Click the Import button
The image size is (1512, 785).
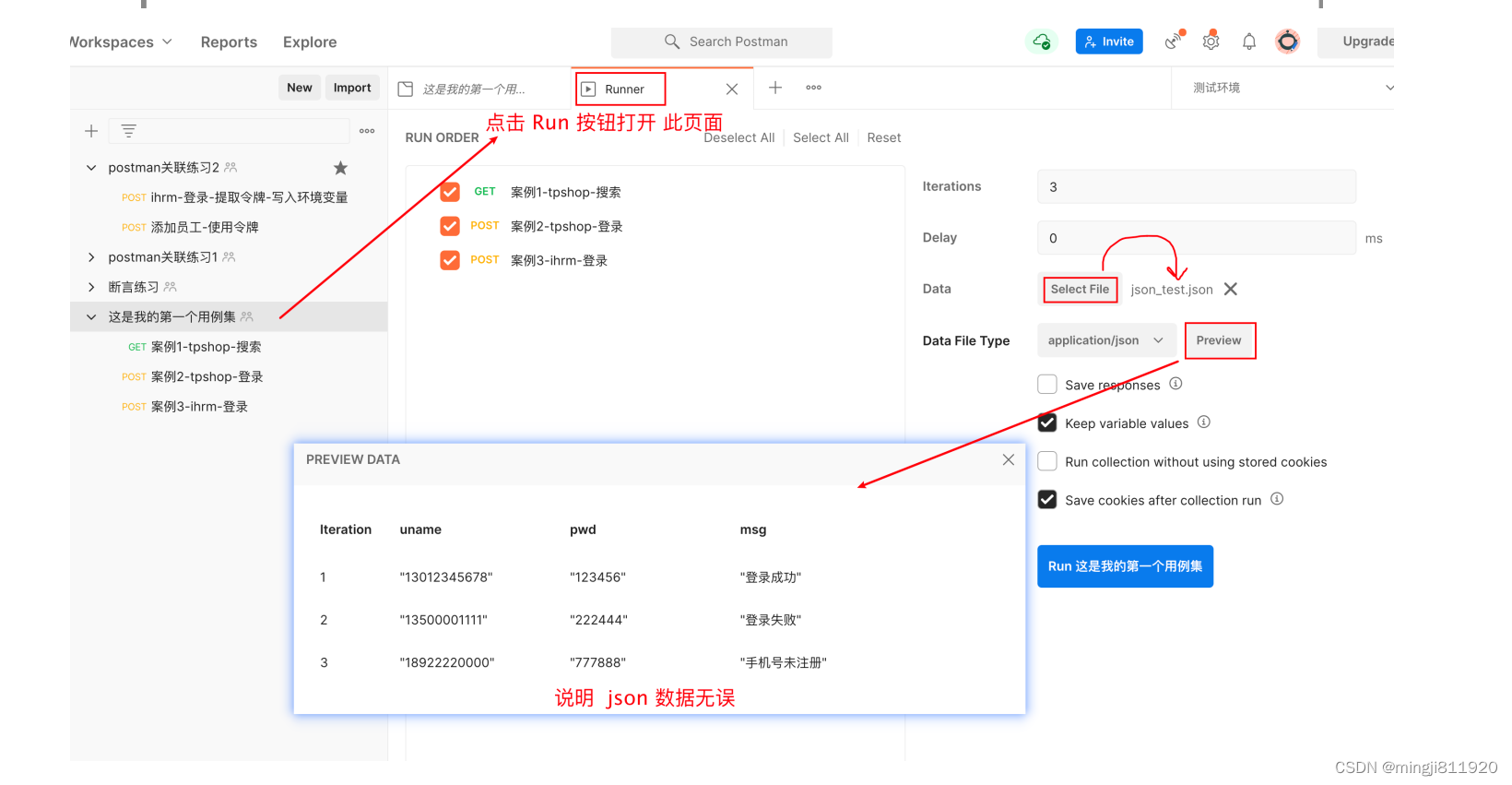(352, 88)
